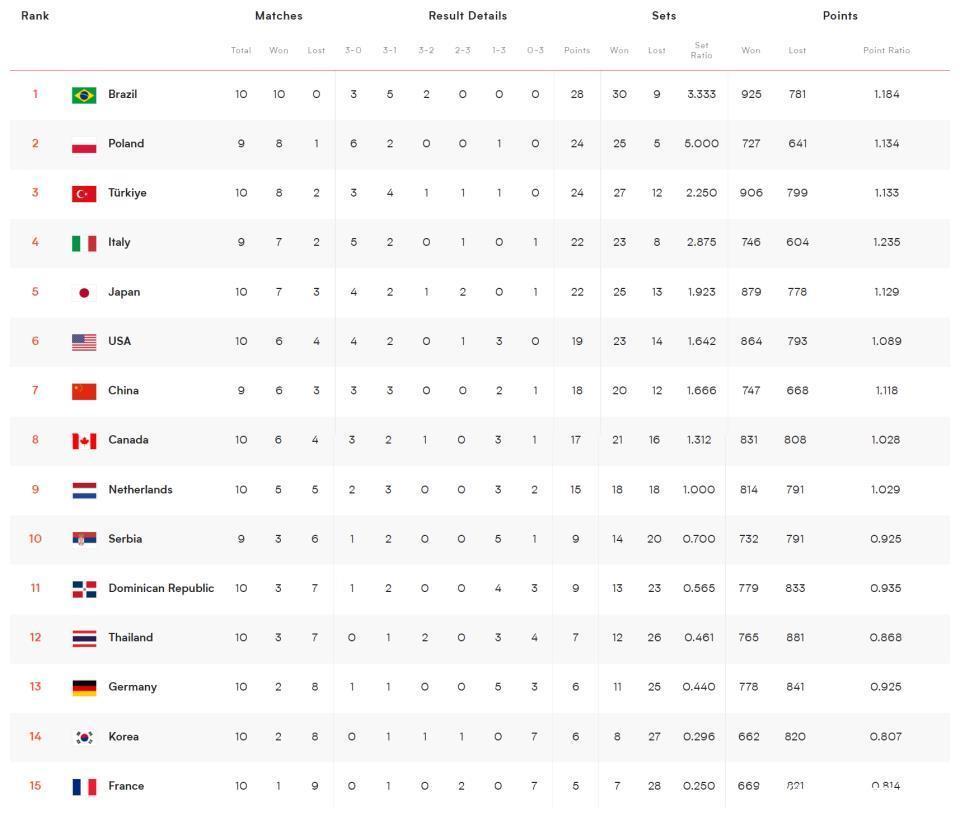Open the Dominican Republic team link
Screen dimensions: 960x817
click(x=161, y=588)
